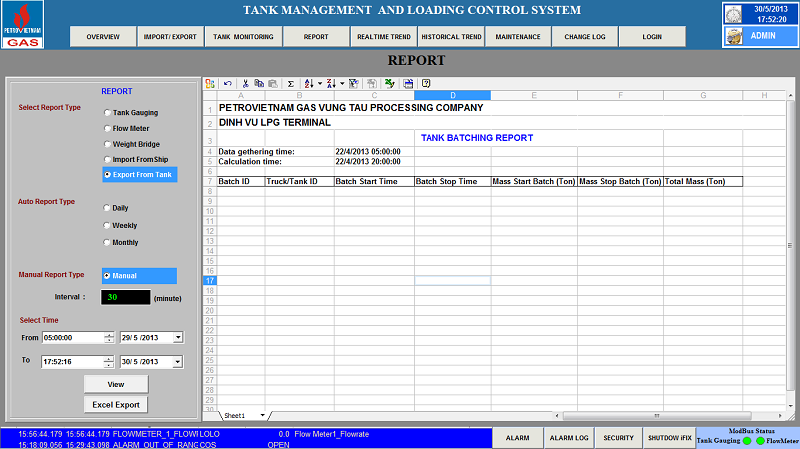Screen dimensions: 800x449
Task: Open the HISTORICAL TREND page
Action: 451,37
